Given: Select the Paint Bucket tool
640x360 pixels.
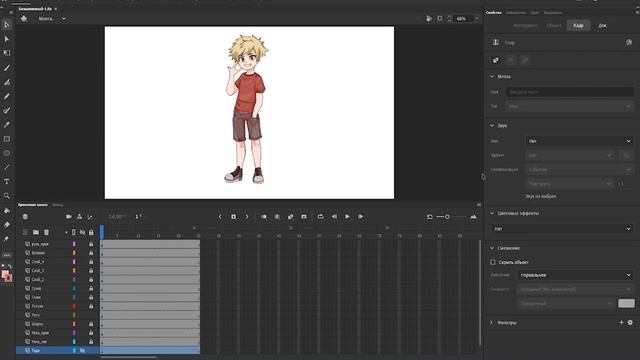Looking at the screenshot, I should pyautogui.click(x=7, y=211).
